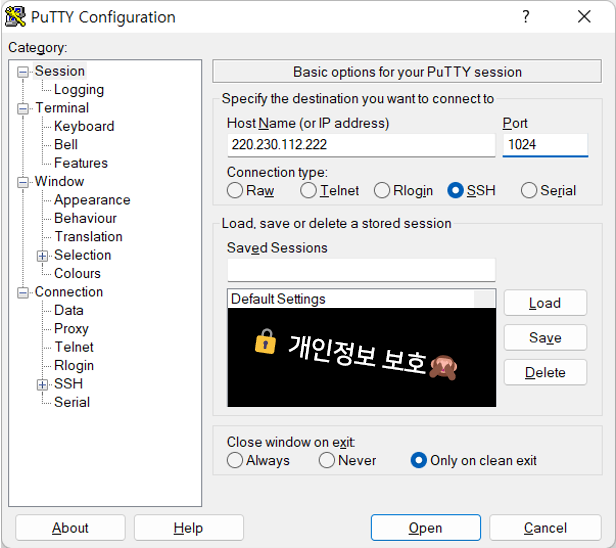Collapse the Session tree node

pos(23,72)
